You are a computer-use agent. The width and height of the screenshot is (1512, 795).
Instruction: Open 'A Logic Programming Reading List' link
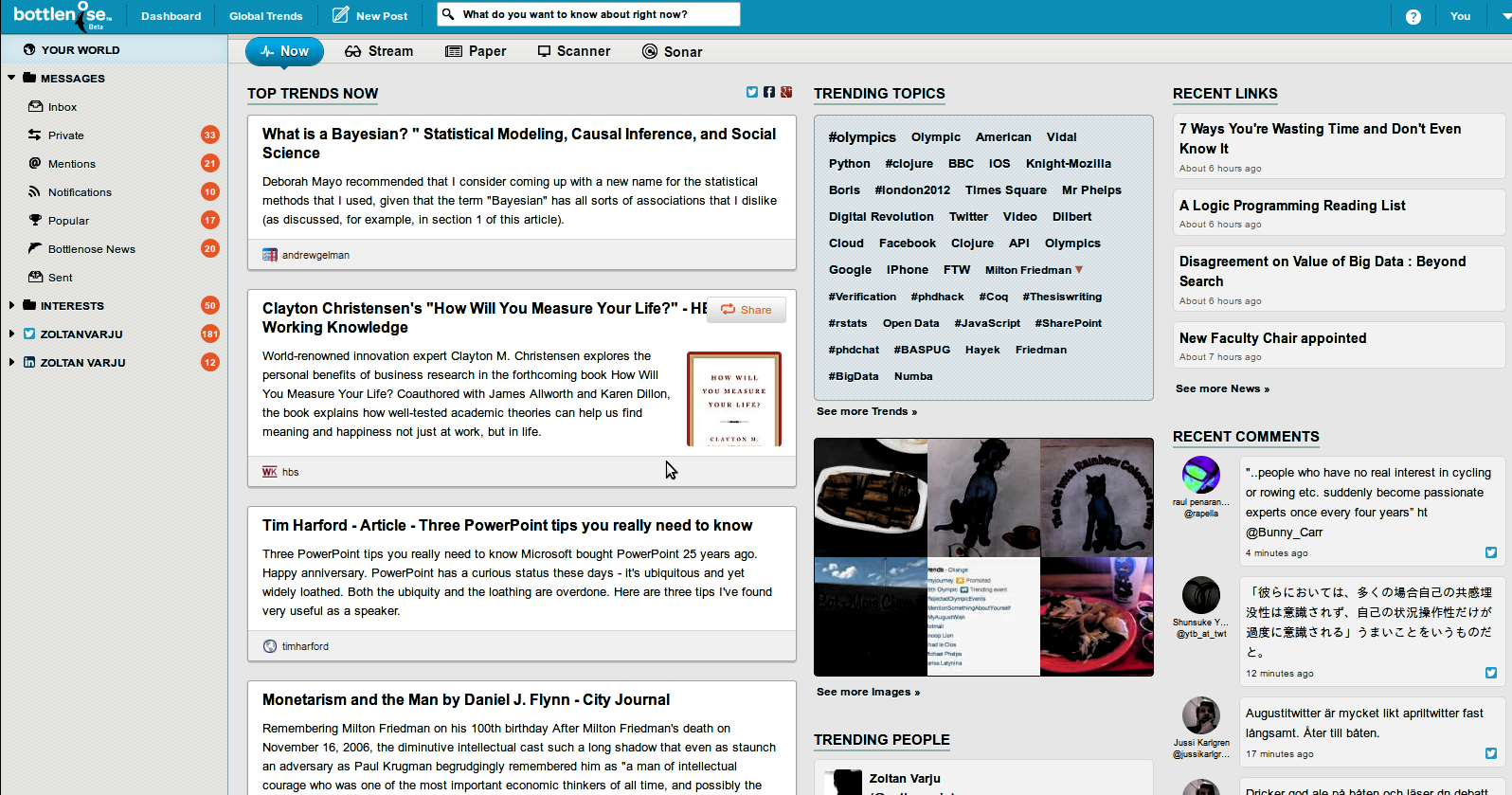coord(1292,206)
